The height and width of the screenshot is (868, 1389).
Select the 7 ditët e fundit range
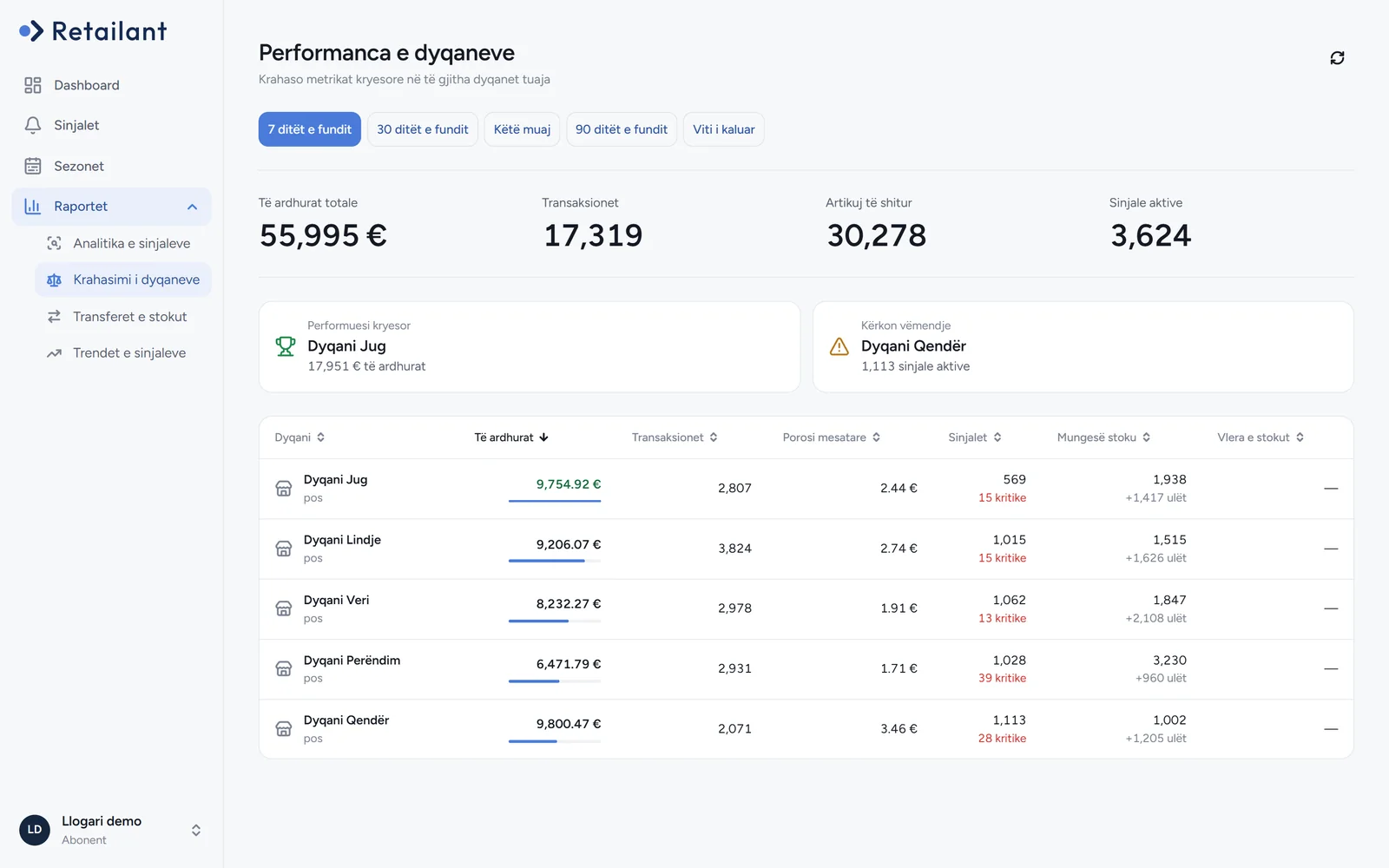[x=310, y=129]
